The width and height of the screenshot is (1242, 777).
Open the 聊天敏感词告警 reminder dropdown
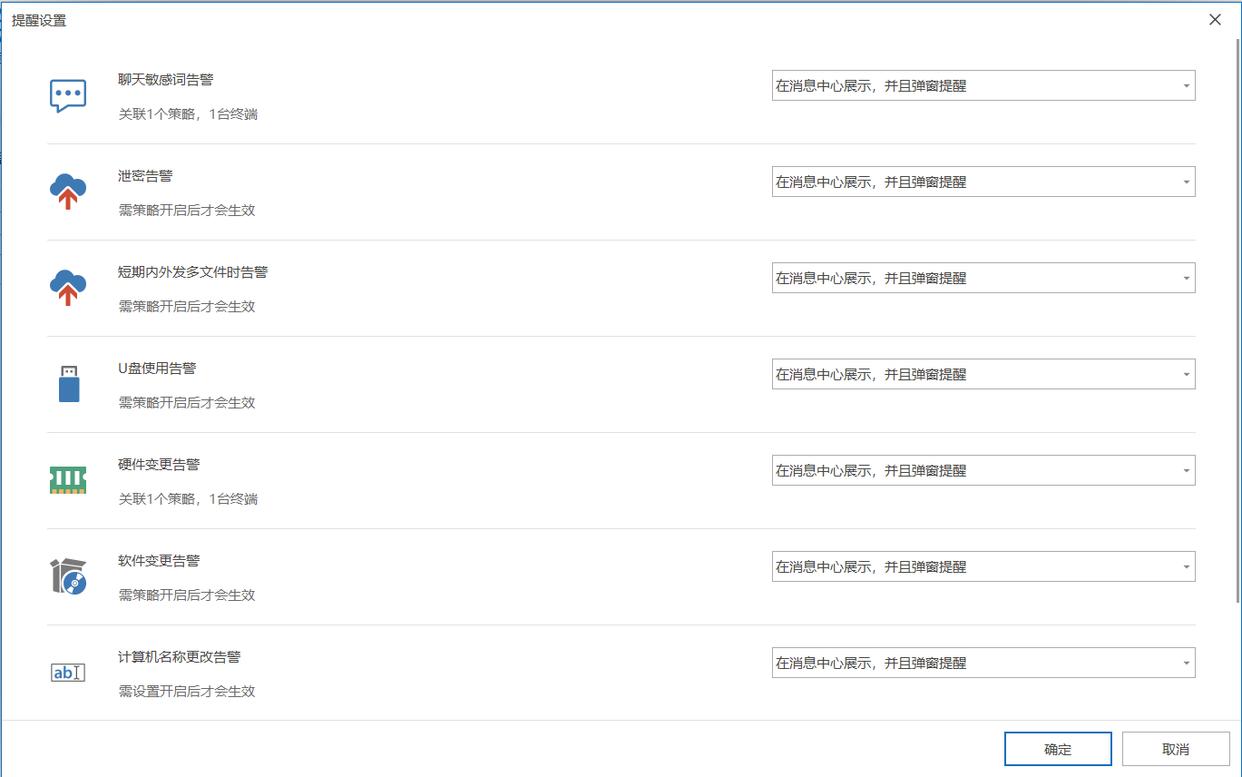(x=983, y=86)
